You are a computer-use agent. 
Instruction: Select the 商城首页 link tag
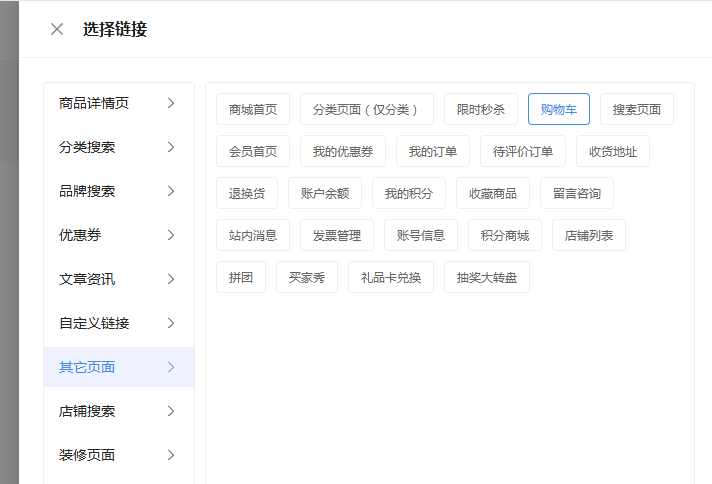(253, 109)
